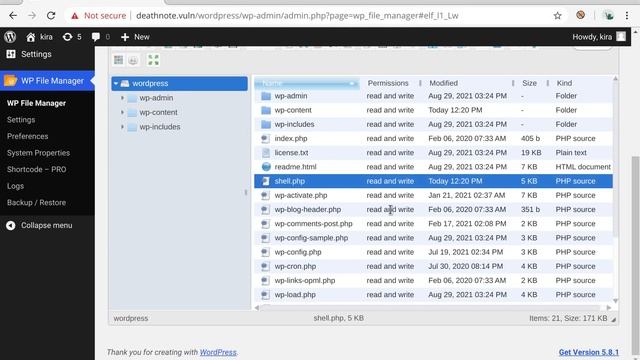Open WP File Manager submenu entry
The width and height of the screenshot is (640, 360).
36,103
